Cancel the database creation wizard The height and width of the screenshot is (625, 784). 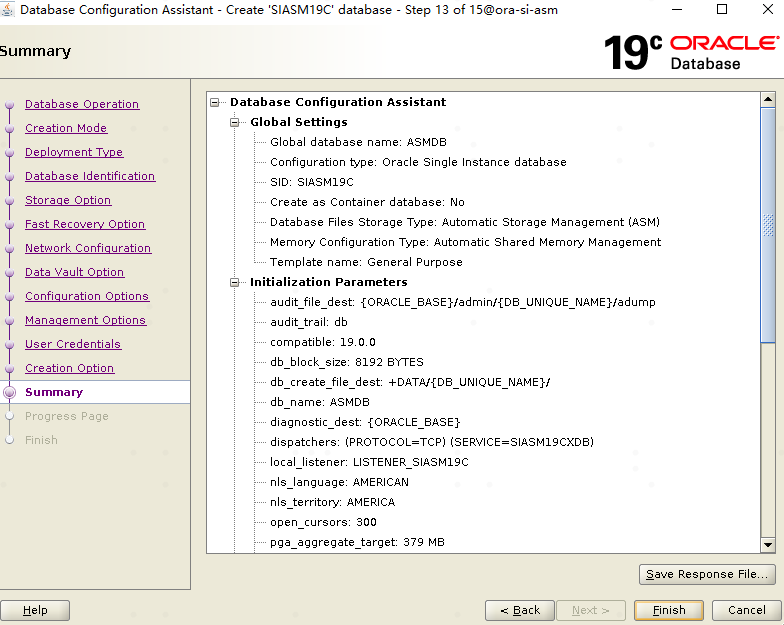(x=746, y=610)
